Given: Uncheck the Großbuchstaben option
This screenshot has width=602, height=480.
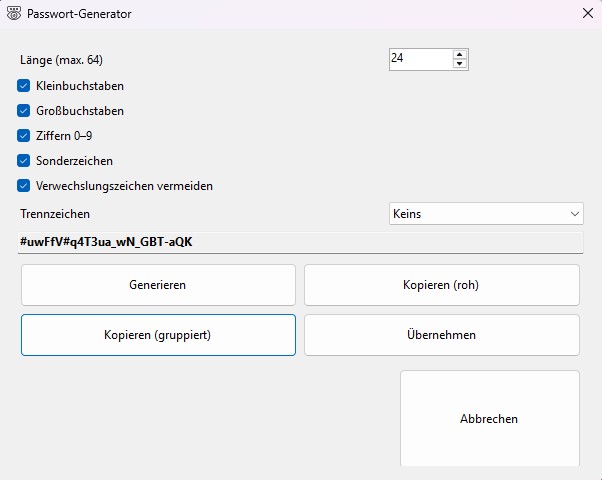Looking at the screenshot, I should pos(24,111).
